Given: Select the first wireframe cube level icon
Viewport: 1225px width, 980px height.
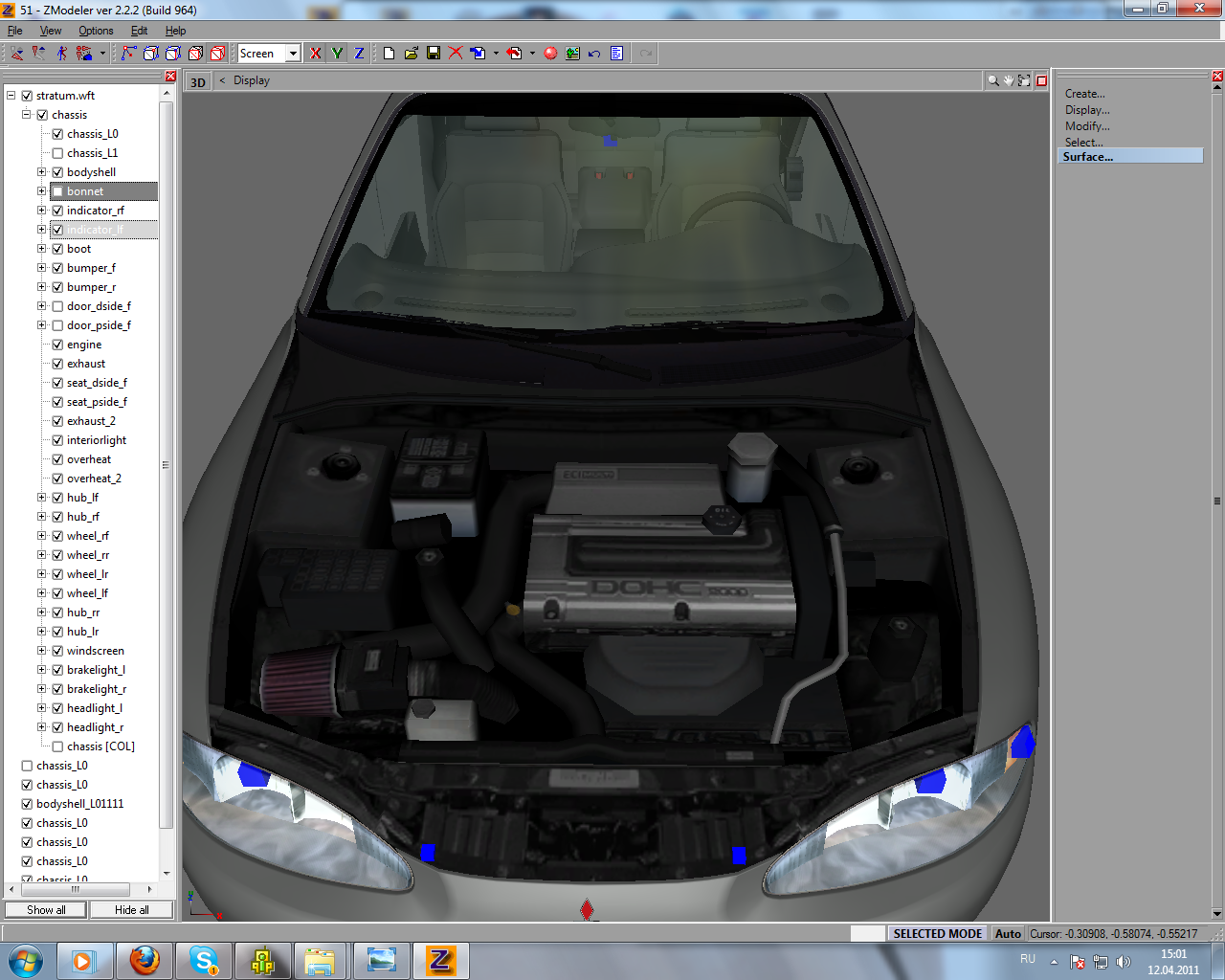Looking at the screenshot, I should (x=150, y=54).
